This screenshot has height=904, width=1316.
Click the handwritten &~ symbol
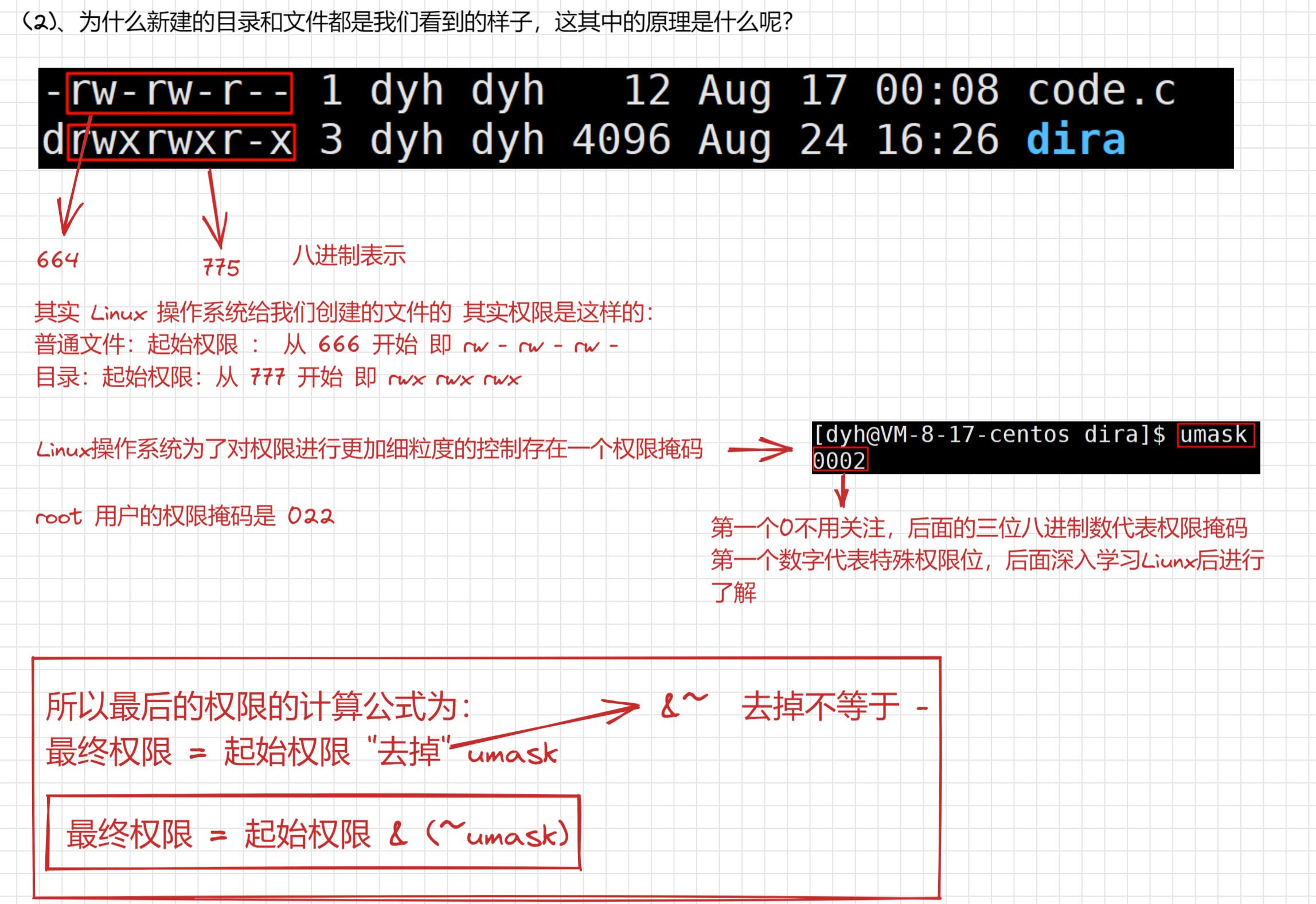684,704
